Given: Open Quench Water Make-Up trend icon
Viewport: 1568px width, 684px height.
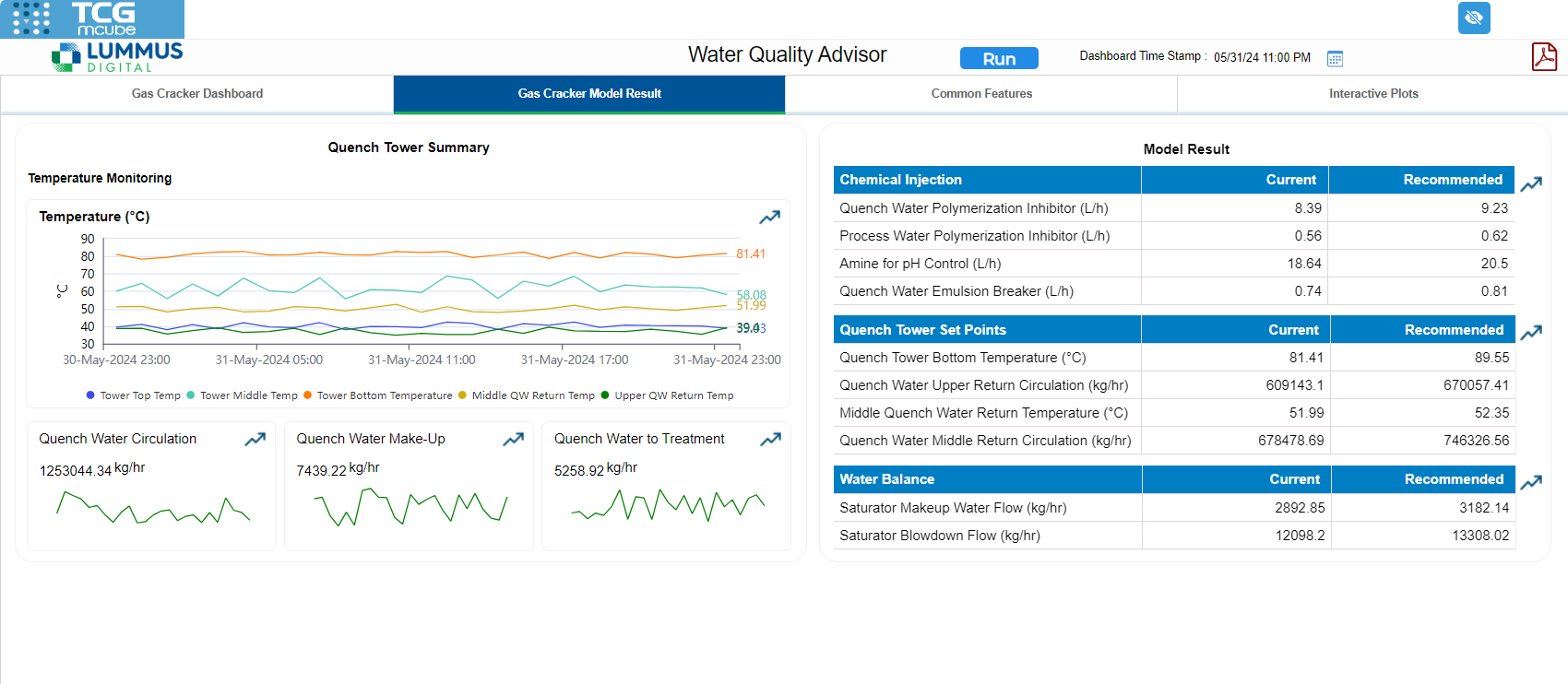Looking at the screenshot, I should [513, 440].
